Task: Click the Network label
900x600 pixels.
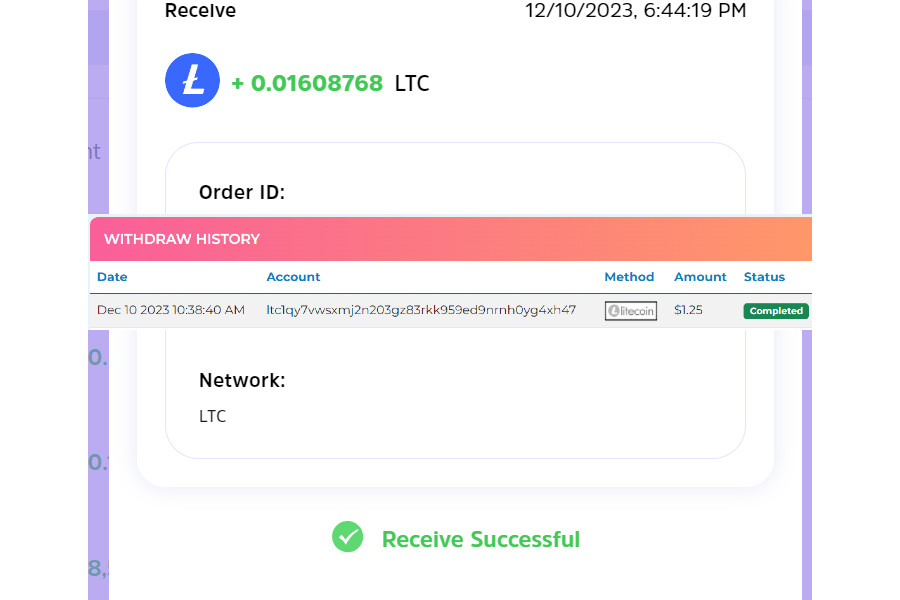Action: tap(242, 380)
